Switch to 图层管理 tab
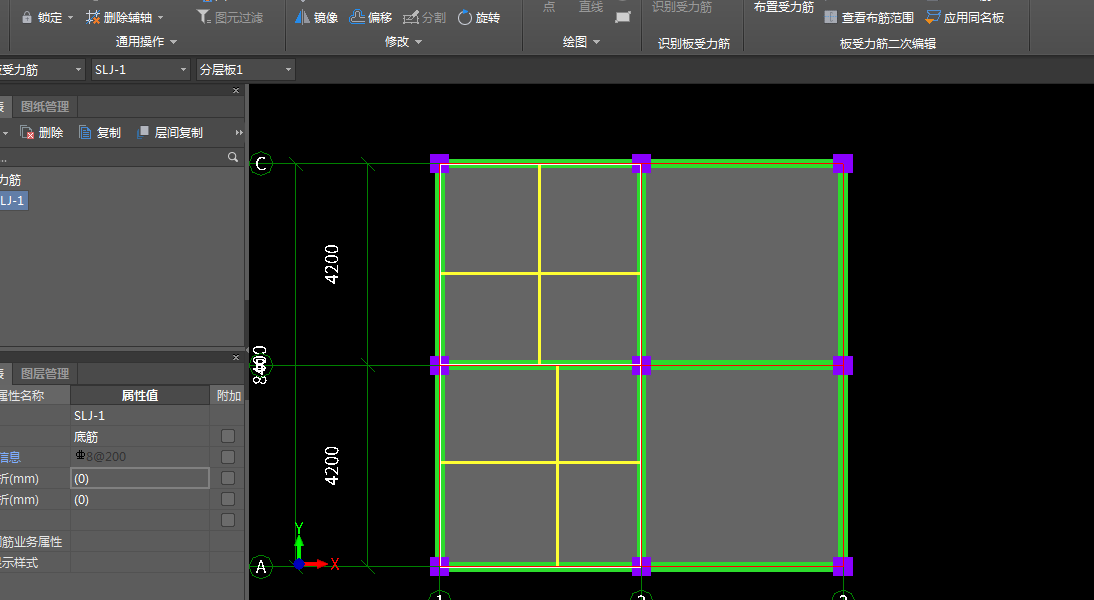Image resolution: width=1094 pixels, height=600 pixels. [45, 374]
